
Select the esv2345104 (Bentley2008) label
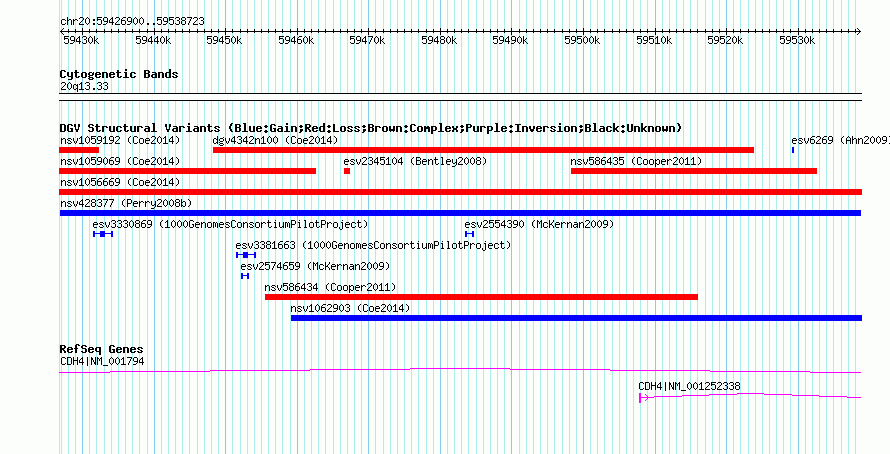[x=415, y=161]
